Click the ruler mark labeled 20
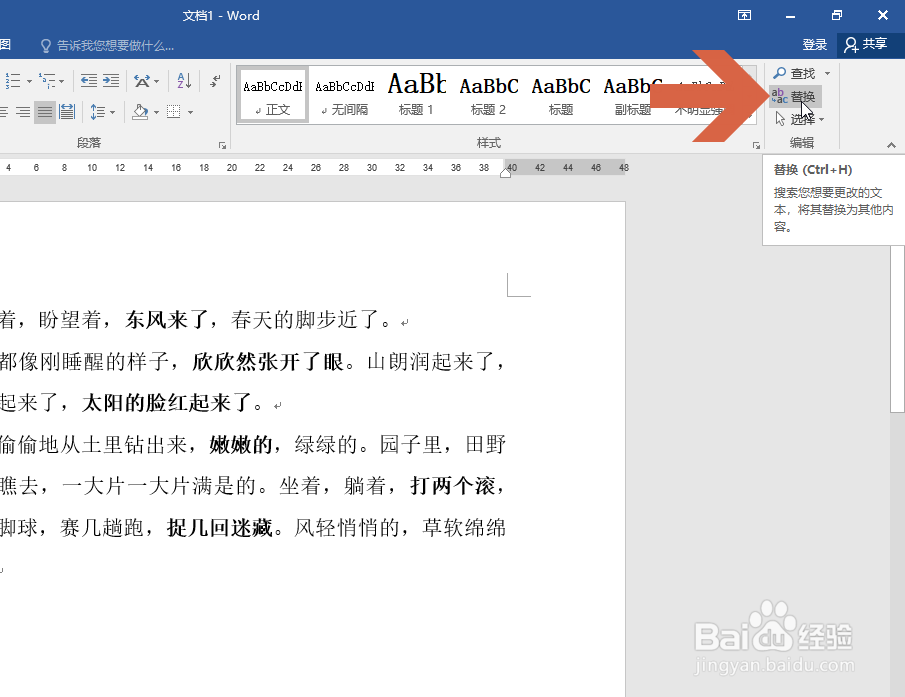The height and width of the screenshot is (697, 905). click(231, 167)
